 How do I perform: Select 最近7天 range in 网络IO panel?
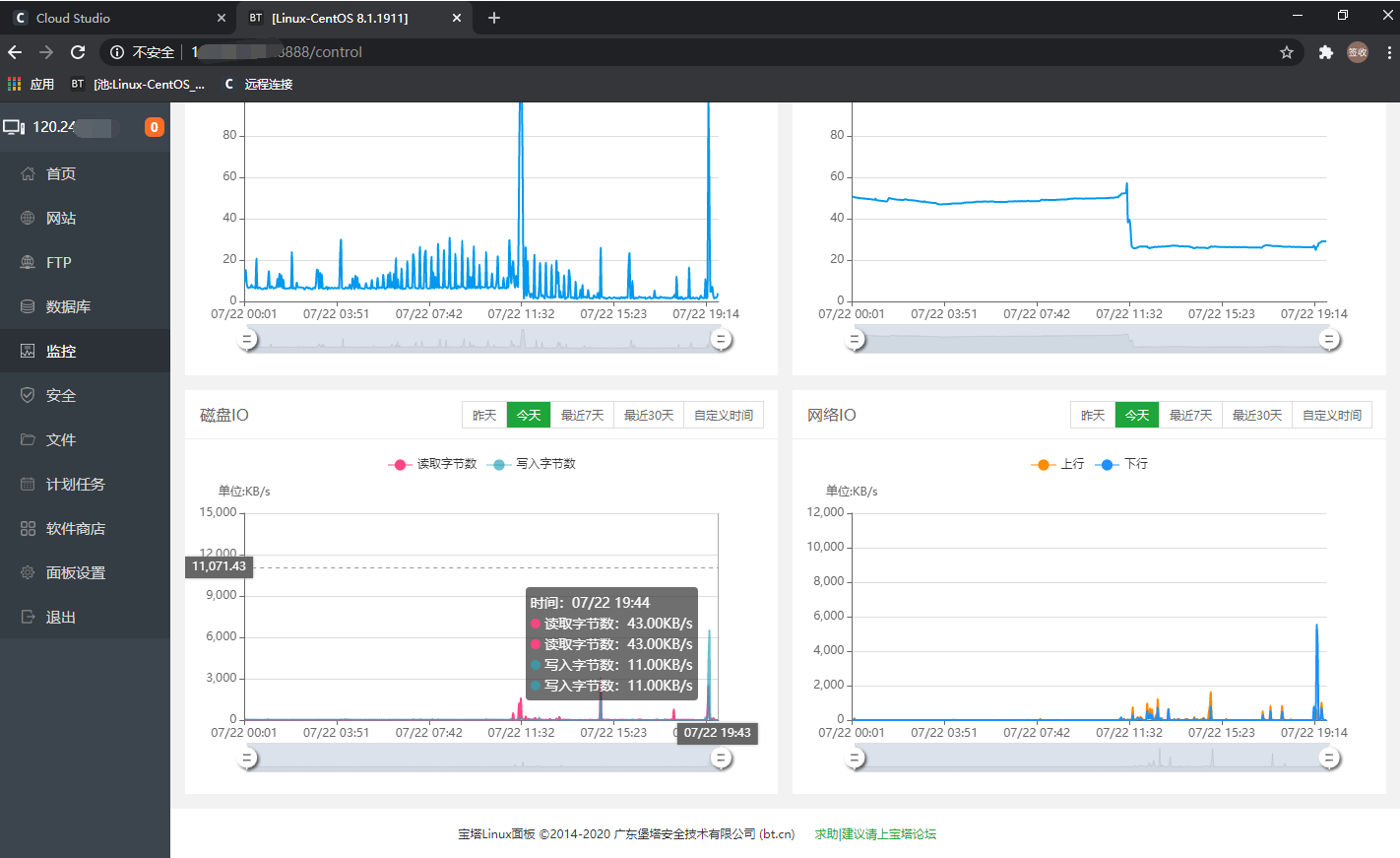[1190, 415]
